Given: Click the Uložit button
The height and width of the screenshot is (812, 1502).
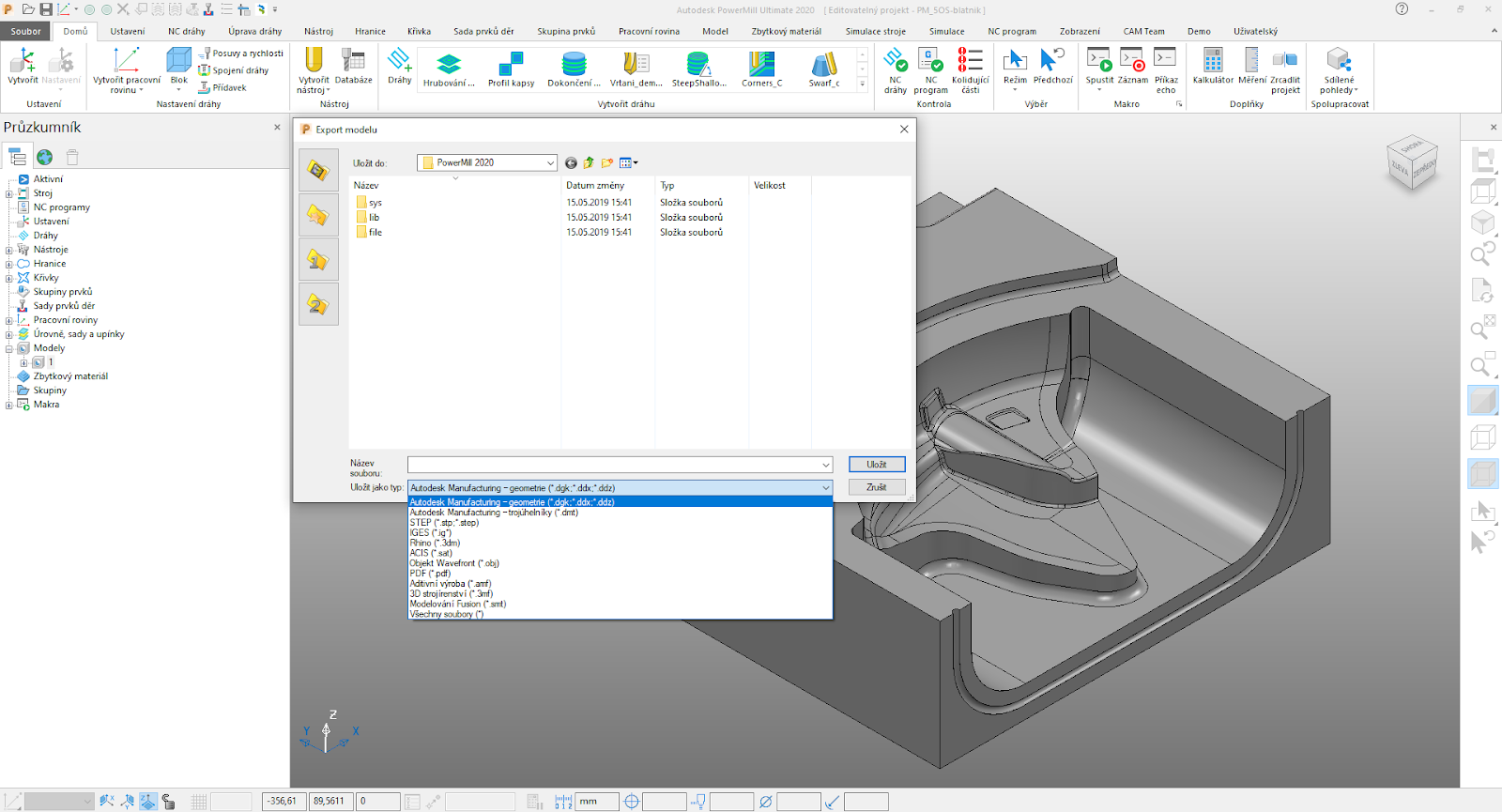Looking at the screenshot, I should (x=877, y=465).
